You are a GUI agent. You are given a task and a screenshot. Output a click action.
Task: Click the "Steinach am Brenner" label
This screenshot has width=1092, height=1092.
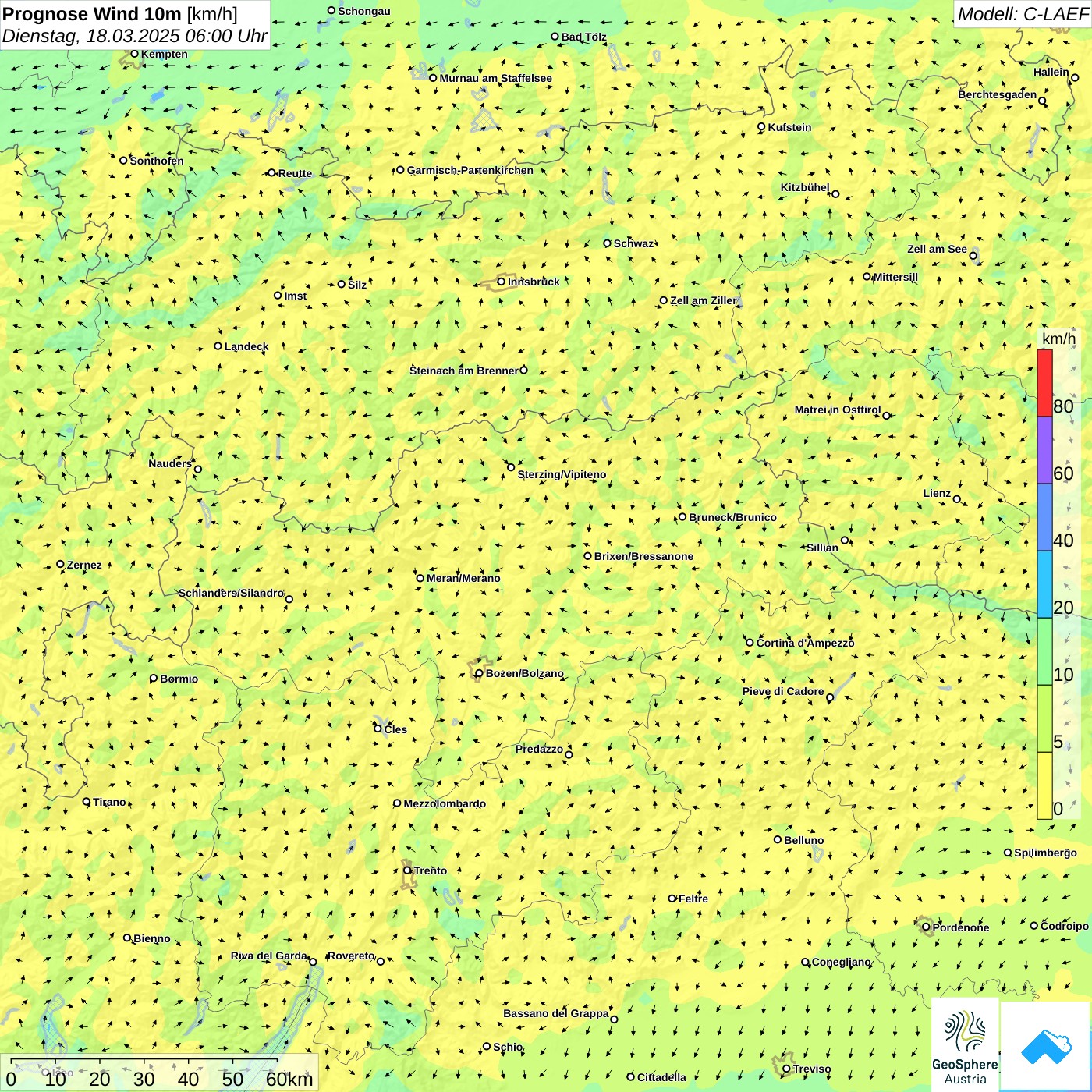464,370
